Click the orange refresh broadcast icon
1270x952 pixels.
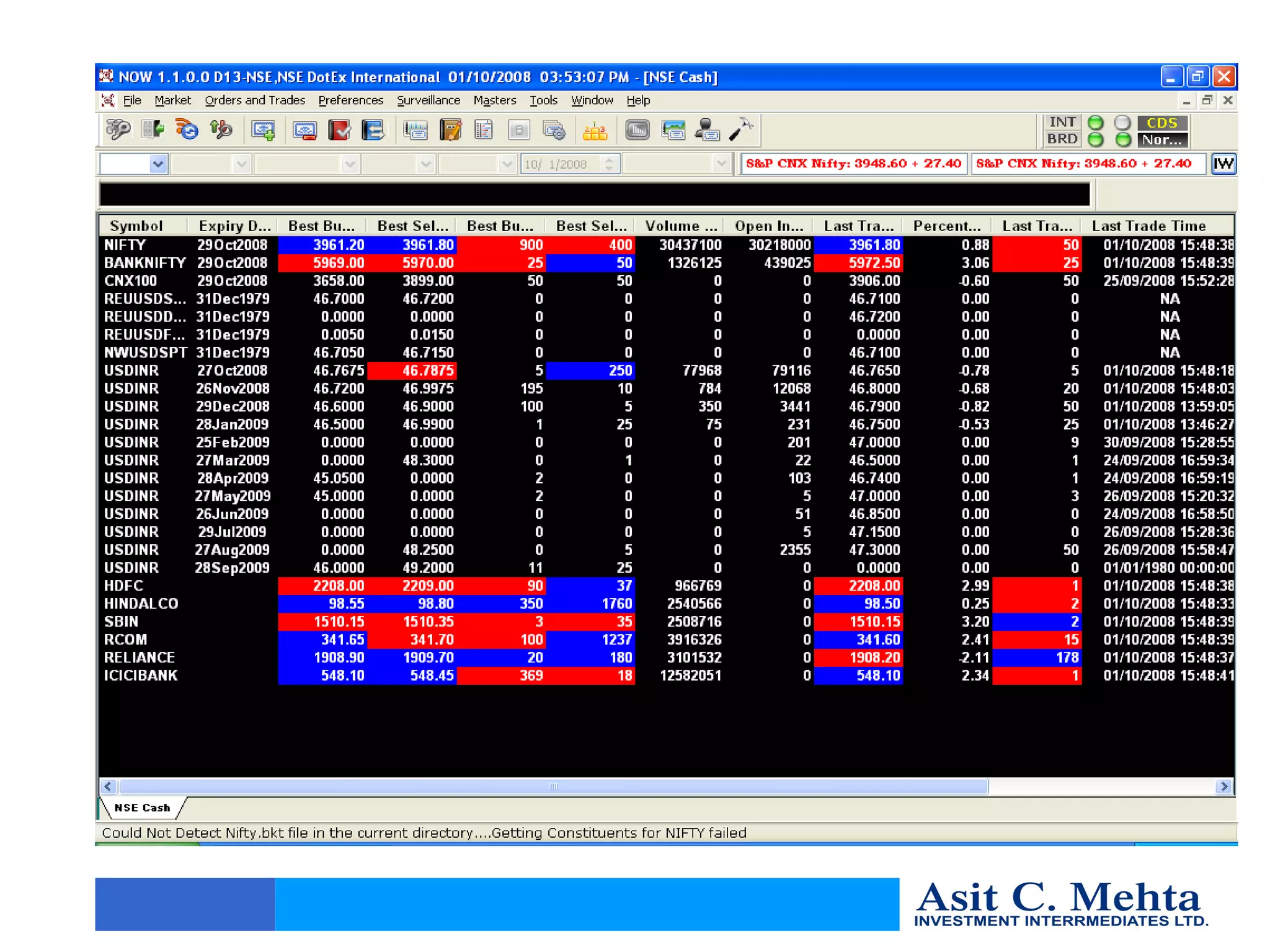coord(186,130)
